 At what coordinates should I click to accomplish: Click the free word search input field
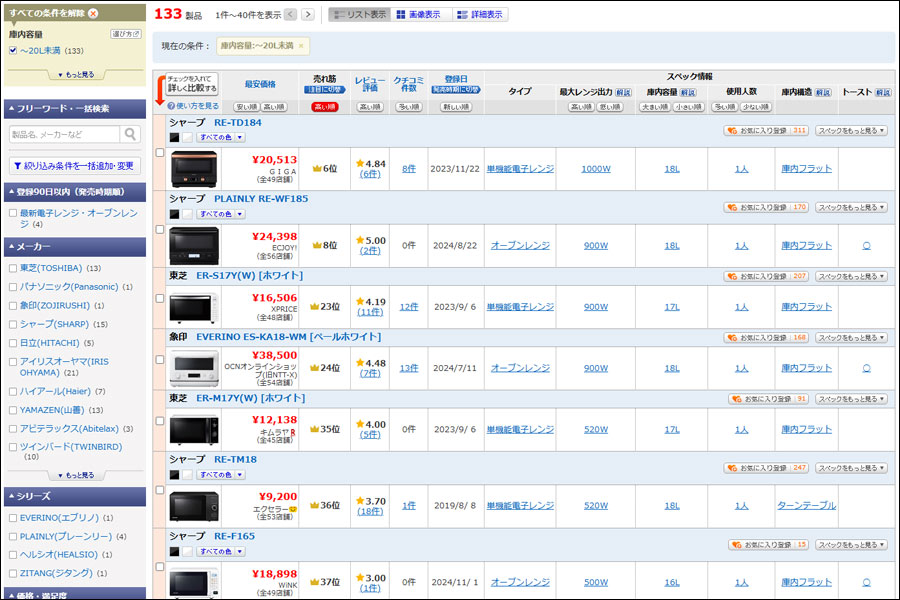pos(64,134)
